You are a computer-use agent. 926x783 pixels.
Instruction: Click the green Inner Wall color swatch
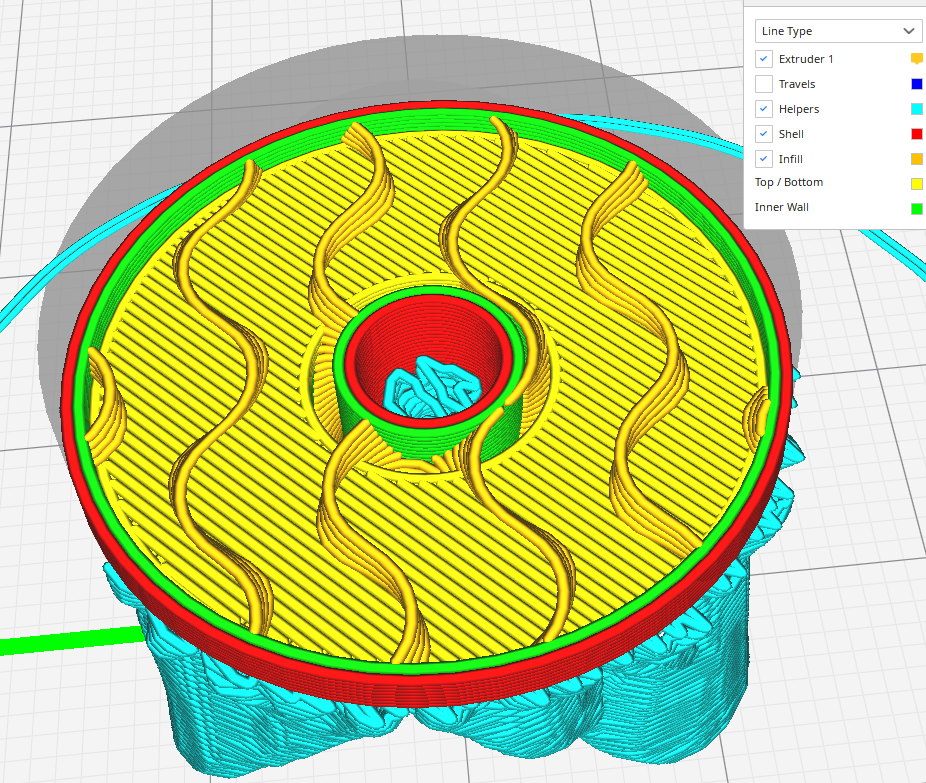916,207
